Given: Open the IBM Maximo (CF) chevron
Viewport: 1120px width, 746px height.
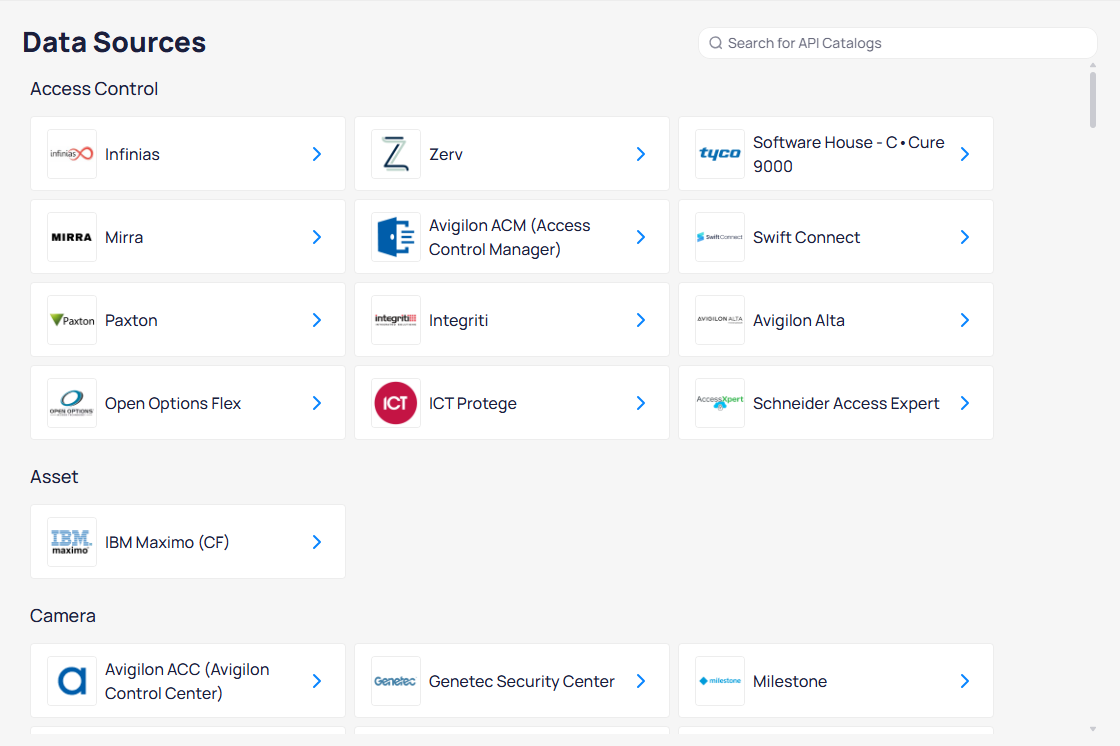Looking at the screenshot, I should coord(317,542).
